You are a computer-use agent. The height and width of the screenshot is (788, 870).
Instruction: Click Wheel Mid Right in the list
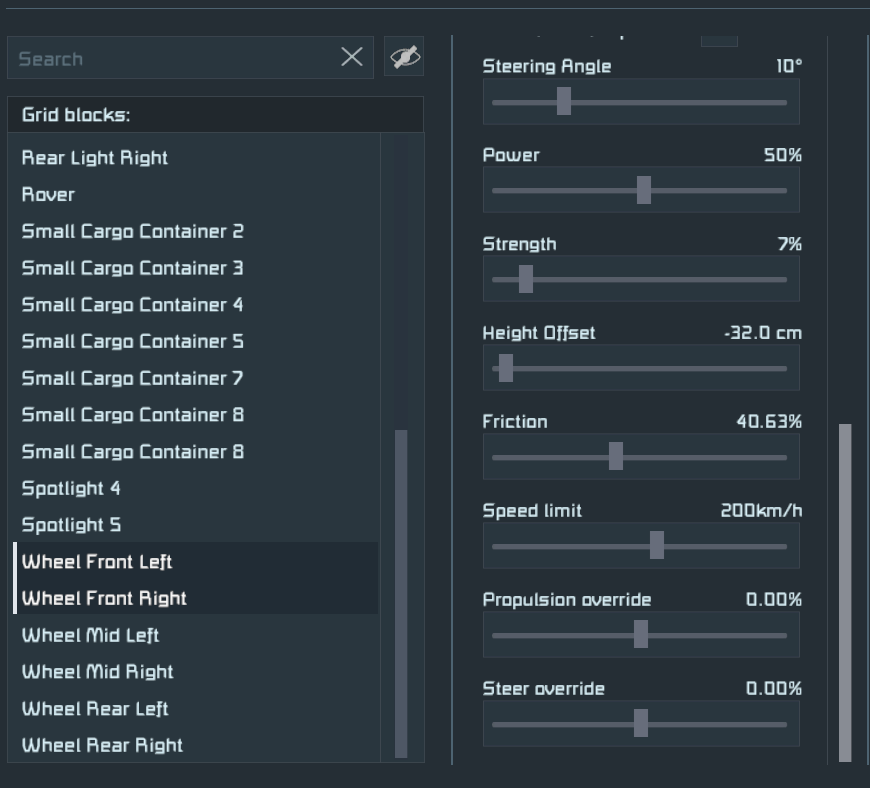coord(98,672)
